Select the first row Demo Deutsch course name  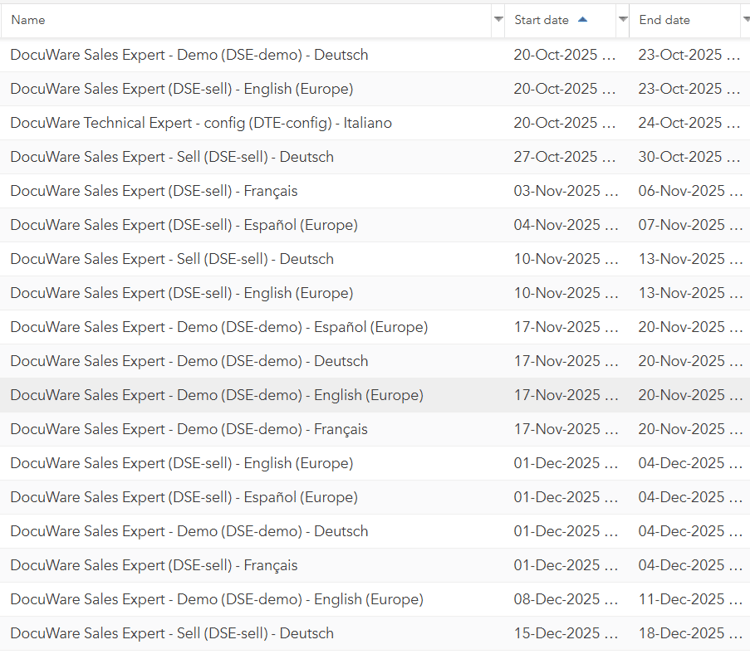(189, 55)
